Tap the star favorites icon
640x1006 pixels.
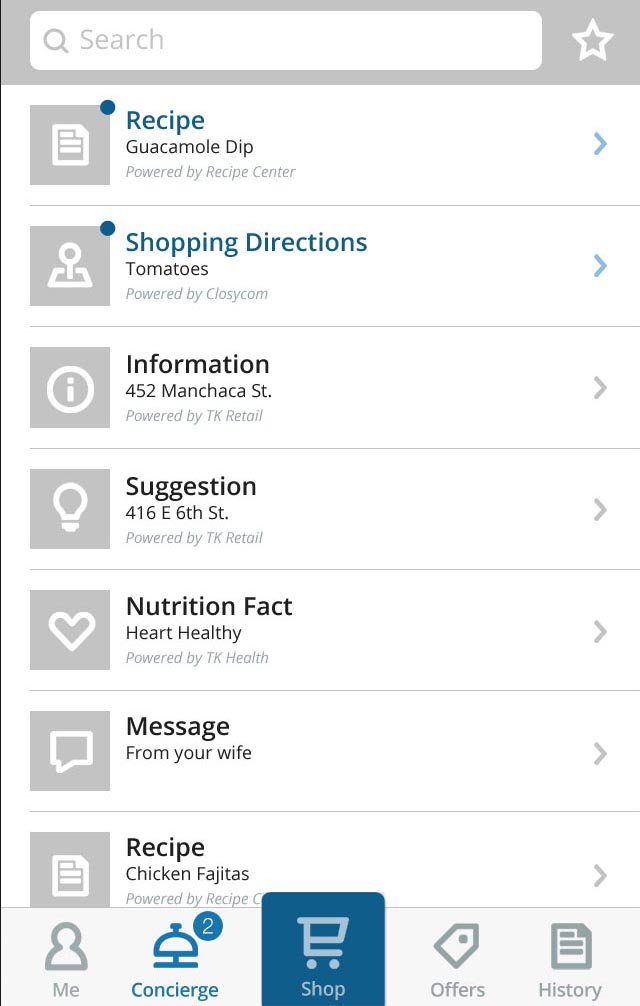pyautogui.click(x=592, y=40)
